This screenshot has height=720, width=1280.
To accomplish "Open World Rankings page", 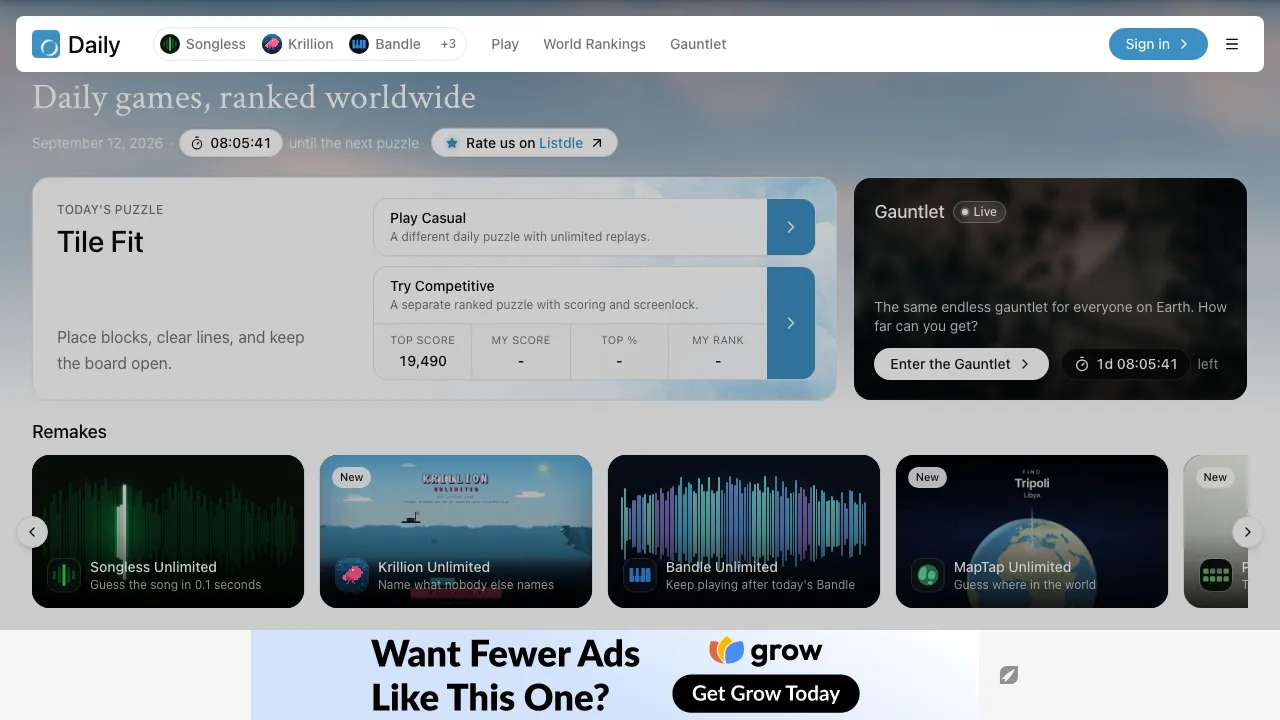I will click(x=594, y=44).
